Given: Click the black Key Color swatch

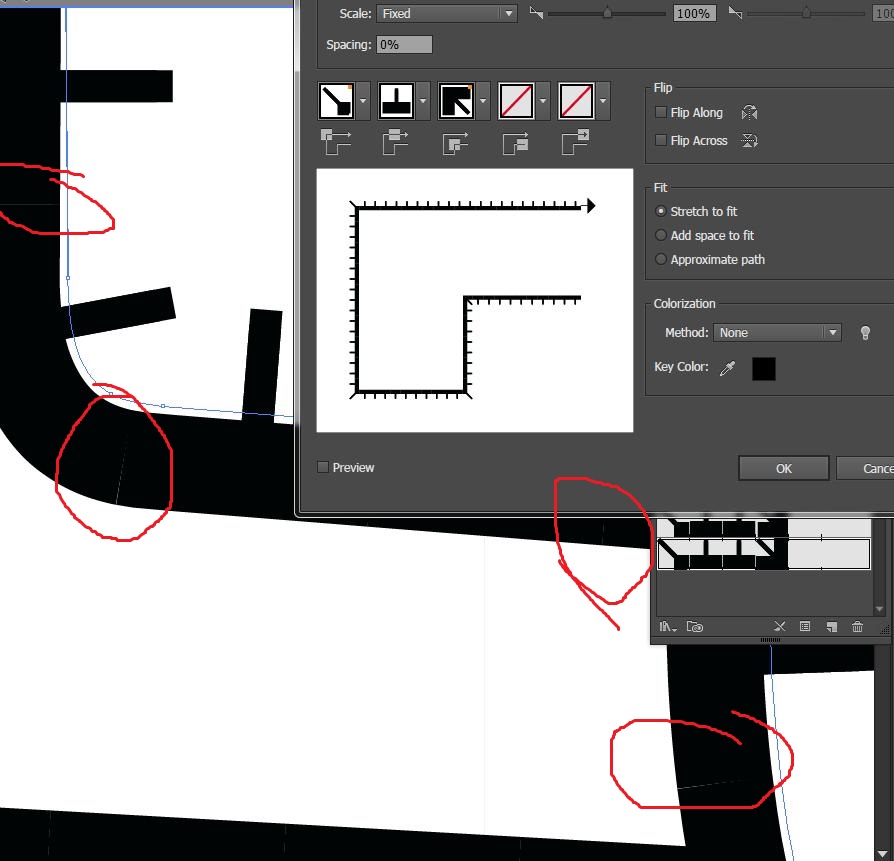Looking at the screenshot, I should [x=763, y=368].
